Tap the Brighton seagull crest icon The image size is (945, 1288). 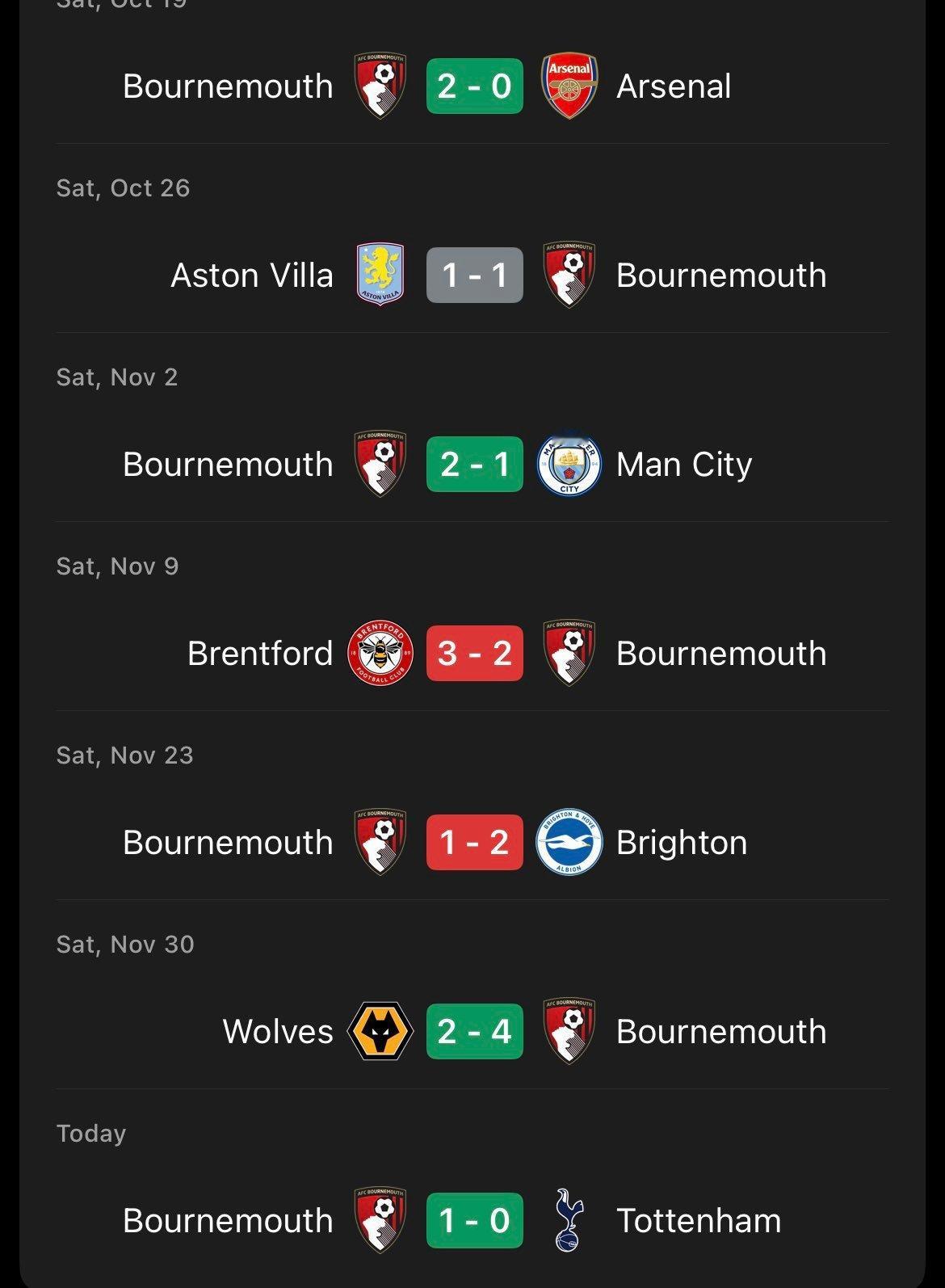569,843
